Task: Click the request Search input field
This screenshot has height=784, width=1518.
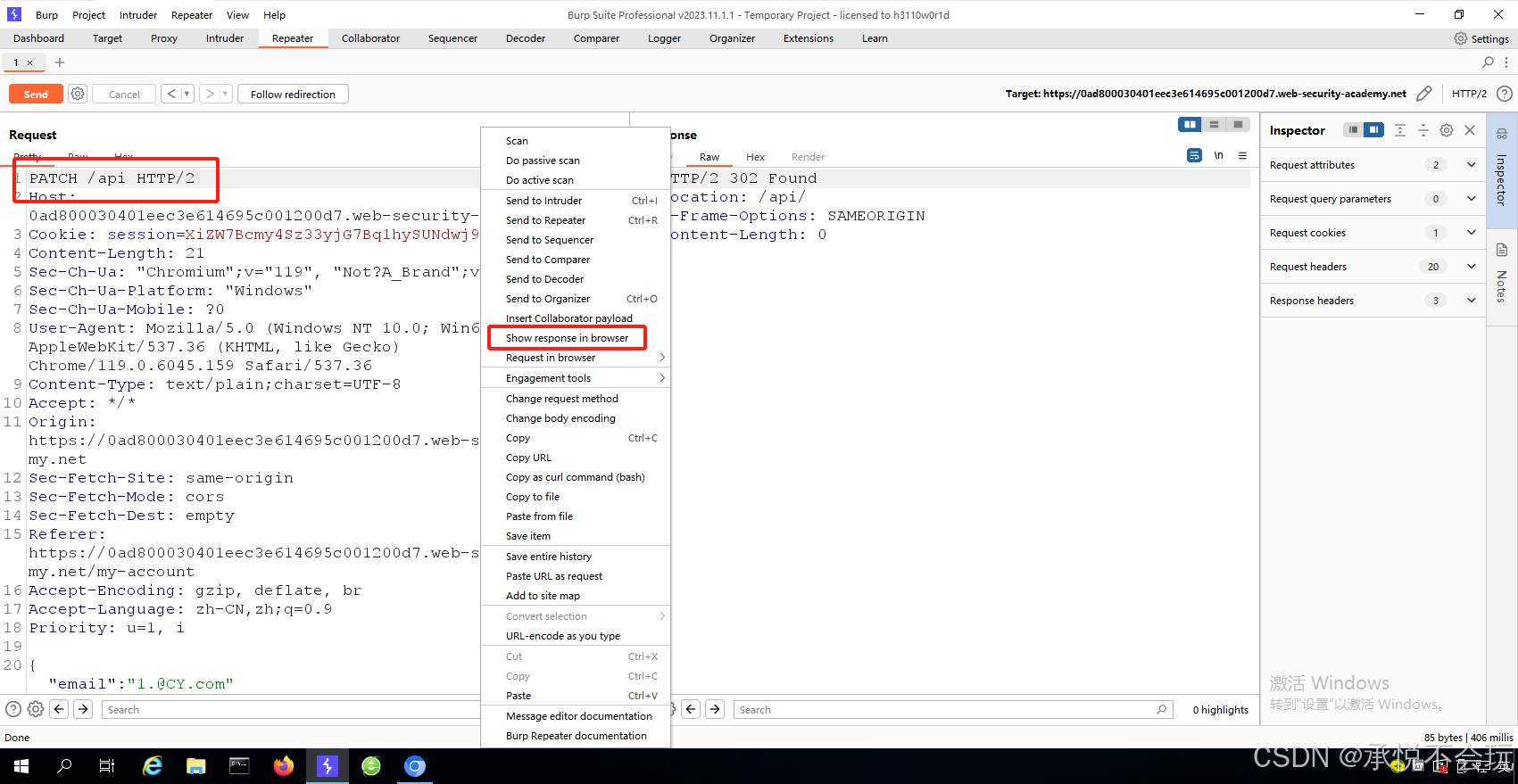Action: [x=290, y=710]
